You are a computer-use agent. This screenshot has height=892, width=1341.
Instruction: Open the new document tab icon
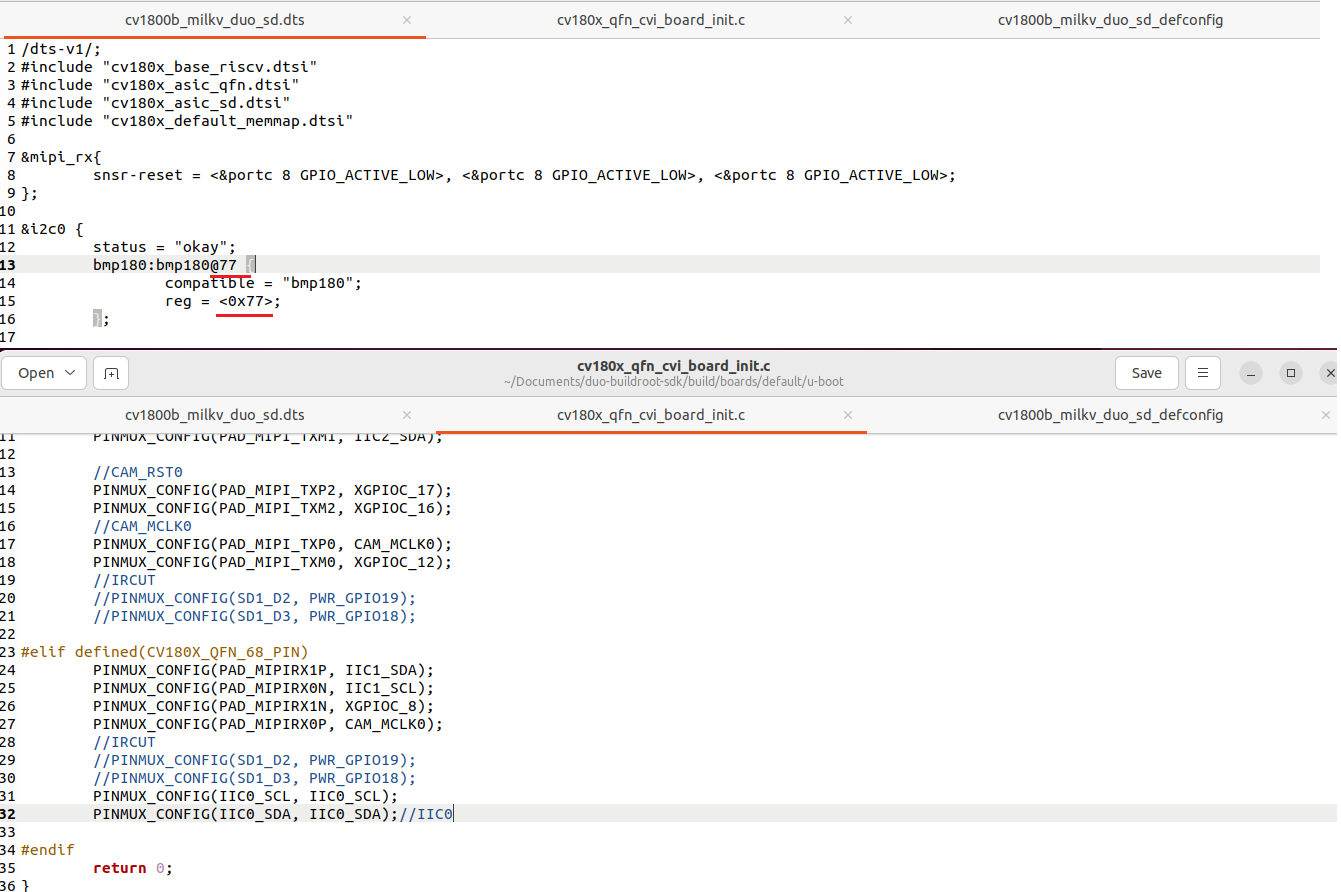pyautogui.click(x=111, y=373)
